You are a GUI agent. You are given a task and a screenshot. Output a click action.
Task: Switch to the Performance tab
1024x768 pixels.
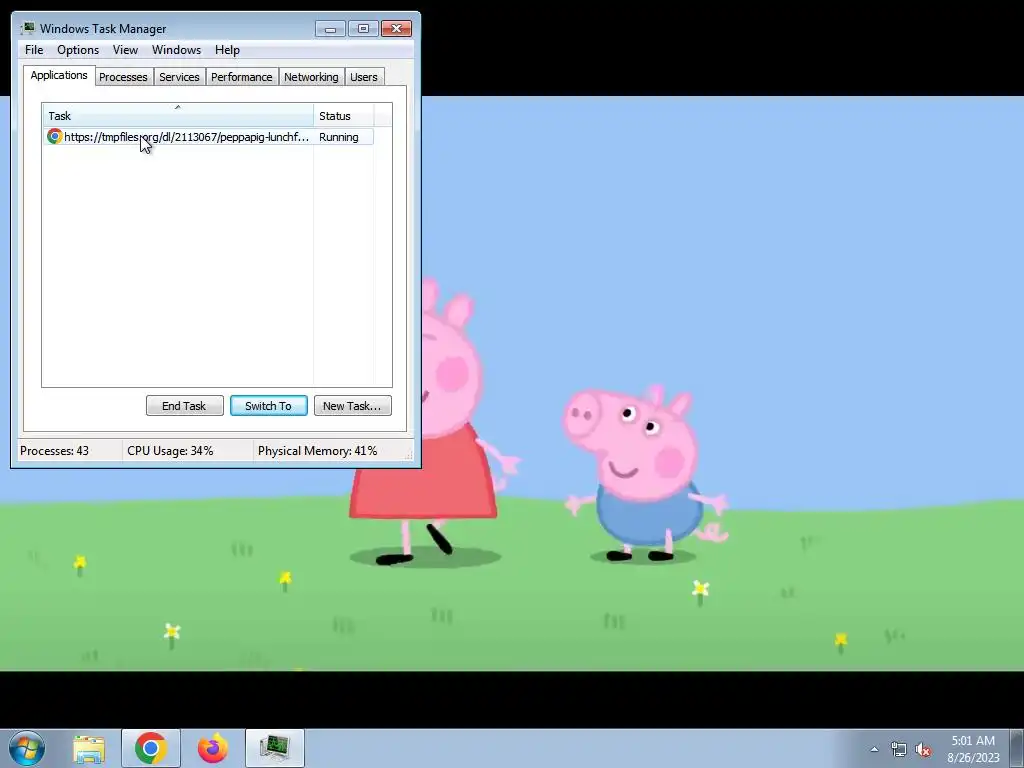pos(242,77)
